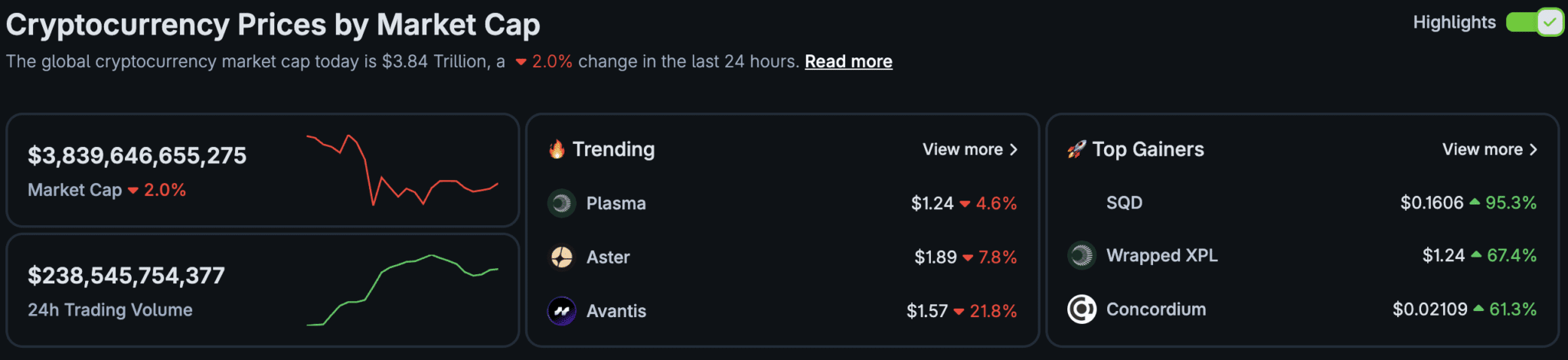Select the Plasma trending name

pyautogui.click(x=616, y=204)
